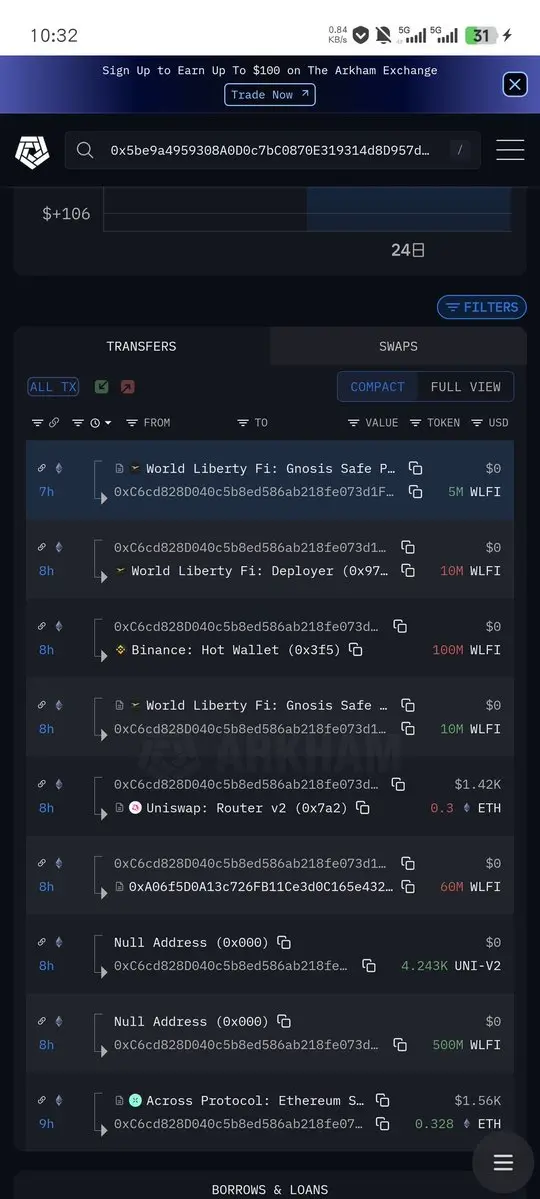Copy Uniswap Router v2 address
The image size is (540, 1199).
pyautogui.click(x=363, y=807)
